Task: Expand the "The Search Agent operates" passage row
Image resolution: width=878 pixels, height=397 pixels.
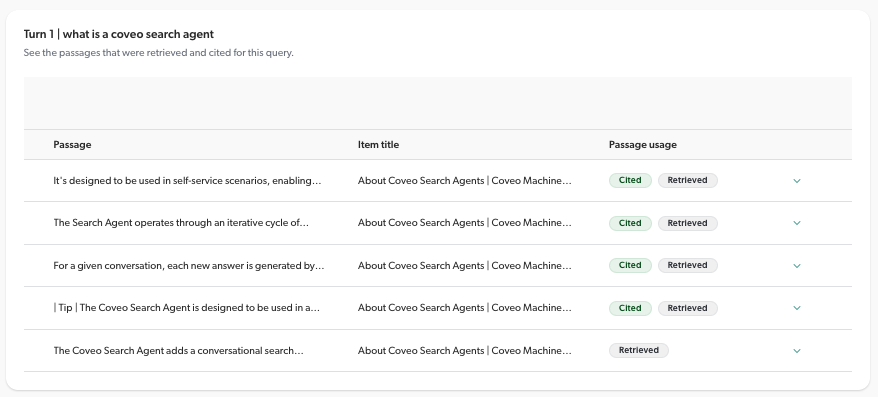Action: pos(797,223)
